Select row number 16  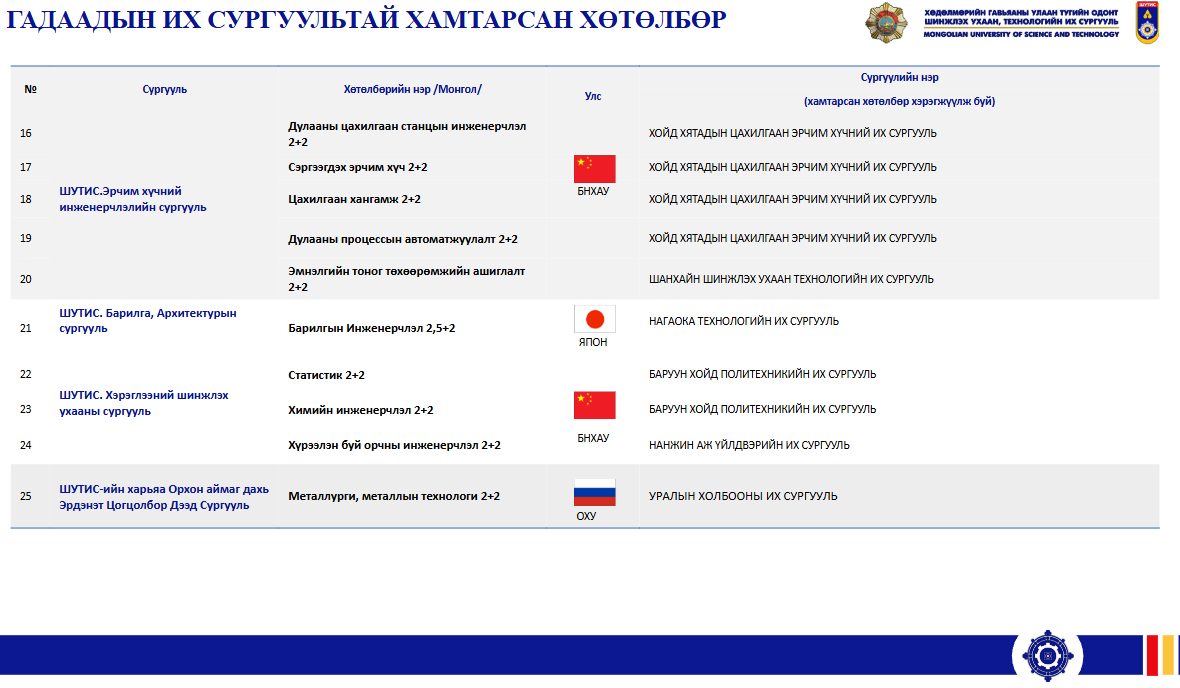pos(26,133)
